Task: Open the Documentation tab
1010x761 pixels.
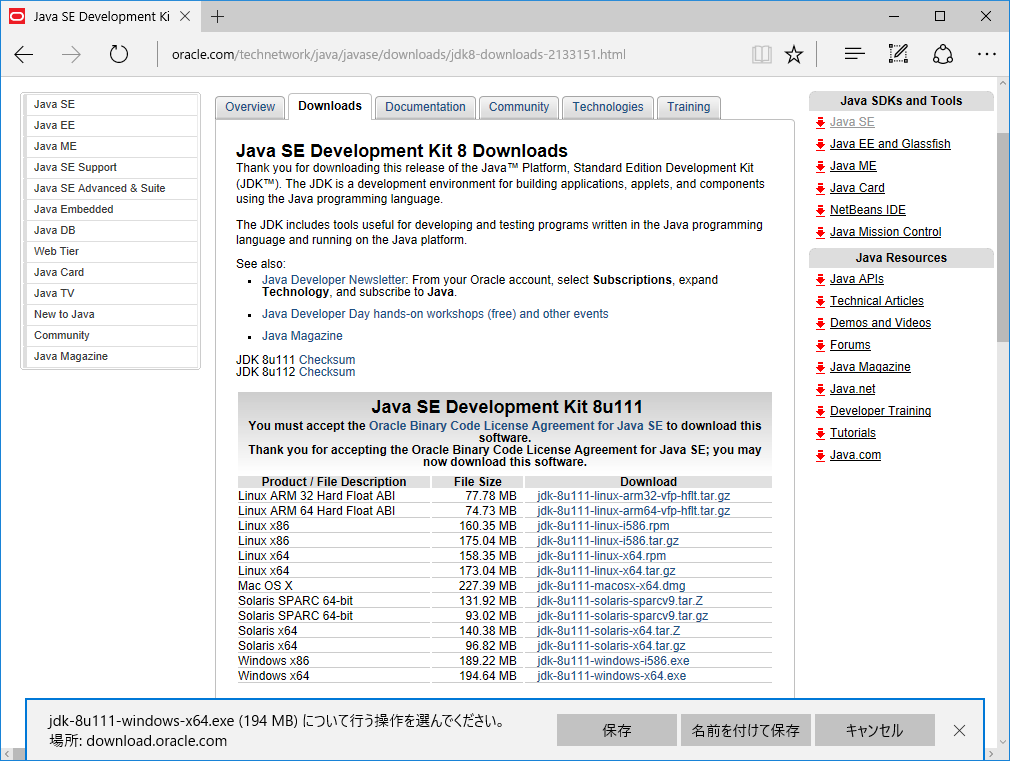Action: 425,107
